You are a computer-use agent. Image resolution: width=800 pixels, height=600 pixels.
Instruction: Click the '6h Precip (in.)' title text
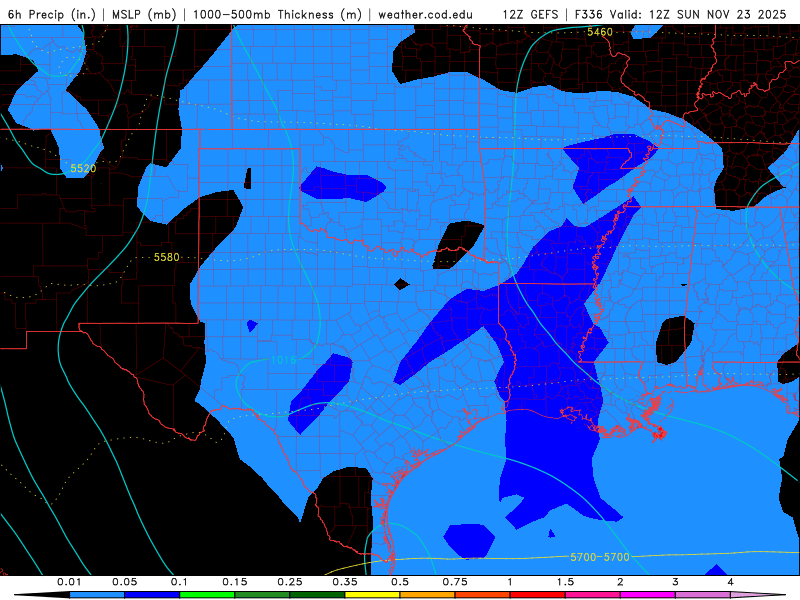click(x=52, y=14)
